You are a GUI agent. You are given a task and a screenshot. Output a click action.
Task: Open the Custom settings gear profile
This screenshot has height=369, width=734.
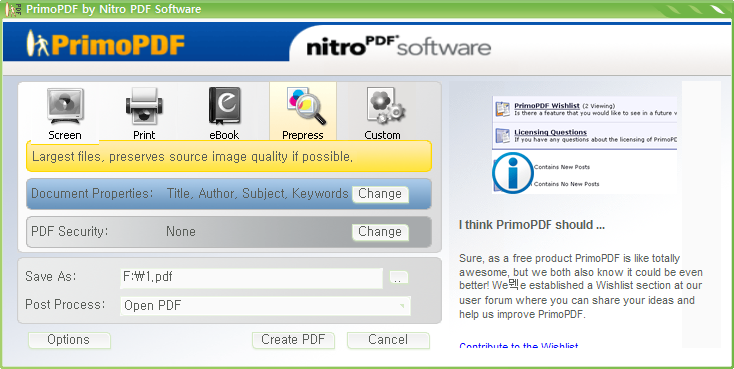(x=385, y=107)
